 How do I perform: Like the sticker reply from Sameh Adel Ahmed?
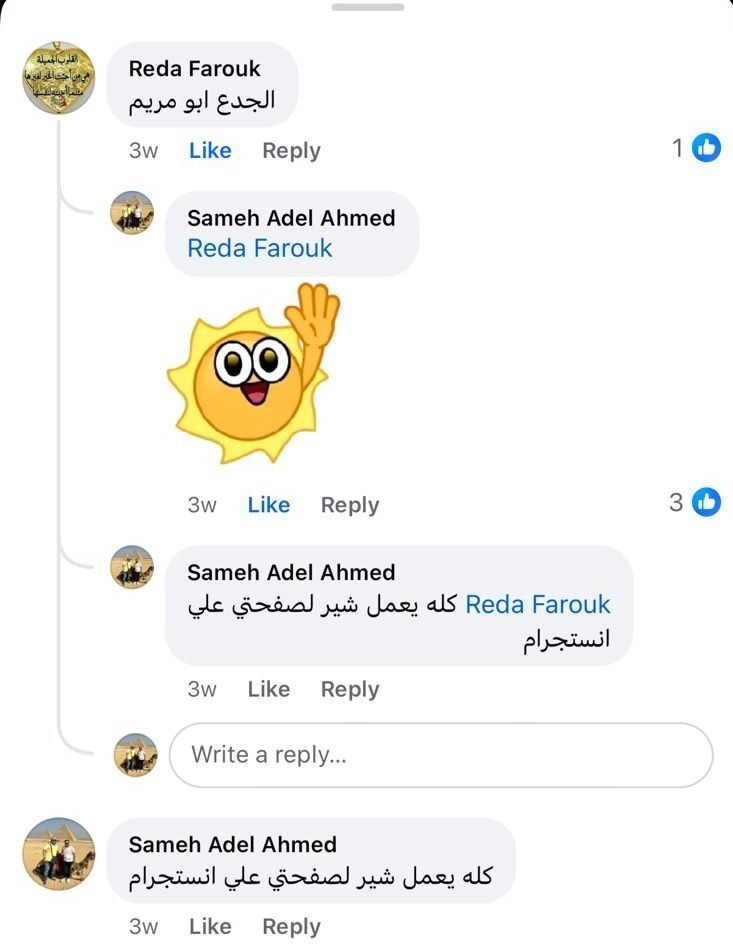click(268, 504)
